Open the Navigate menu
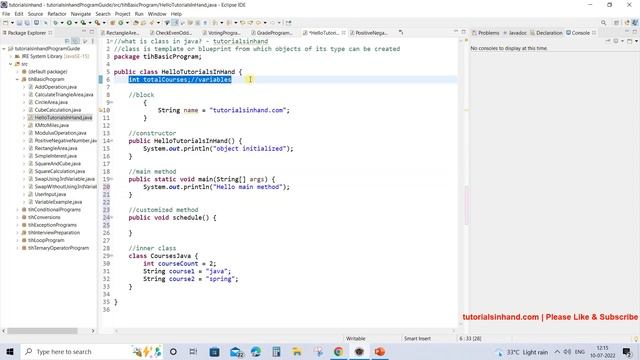640x360 pixels. click(81, 14)
